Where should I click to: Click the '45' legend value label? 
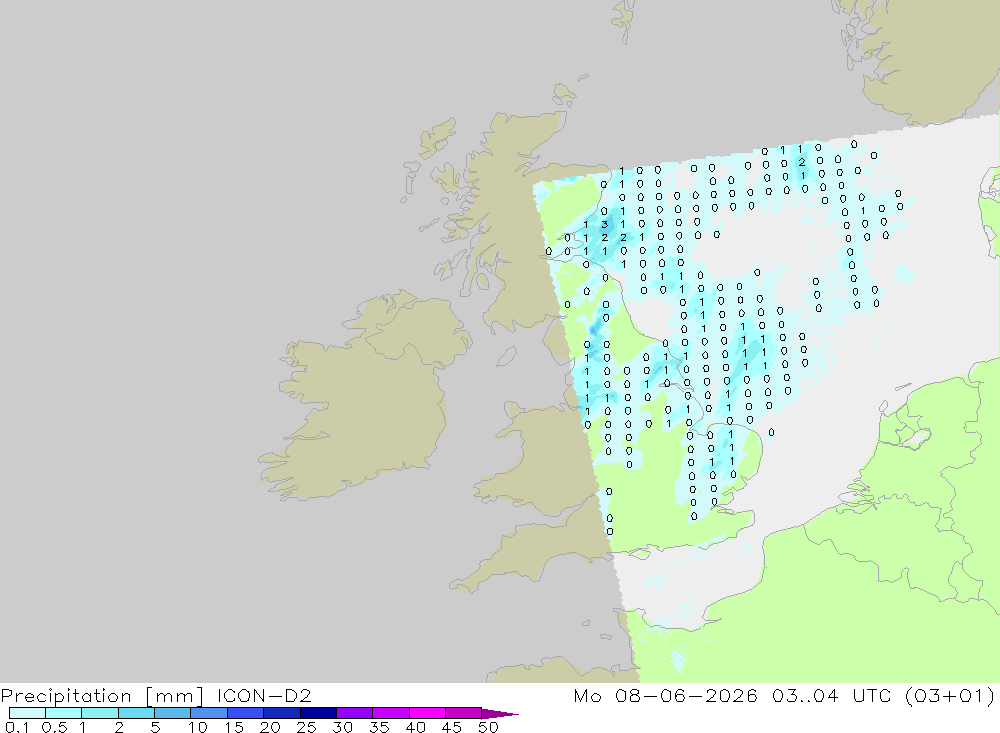tap(452, 727)
